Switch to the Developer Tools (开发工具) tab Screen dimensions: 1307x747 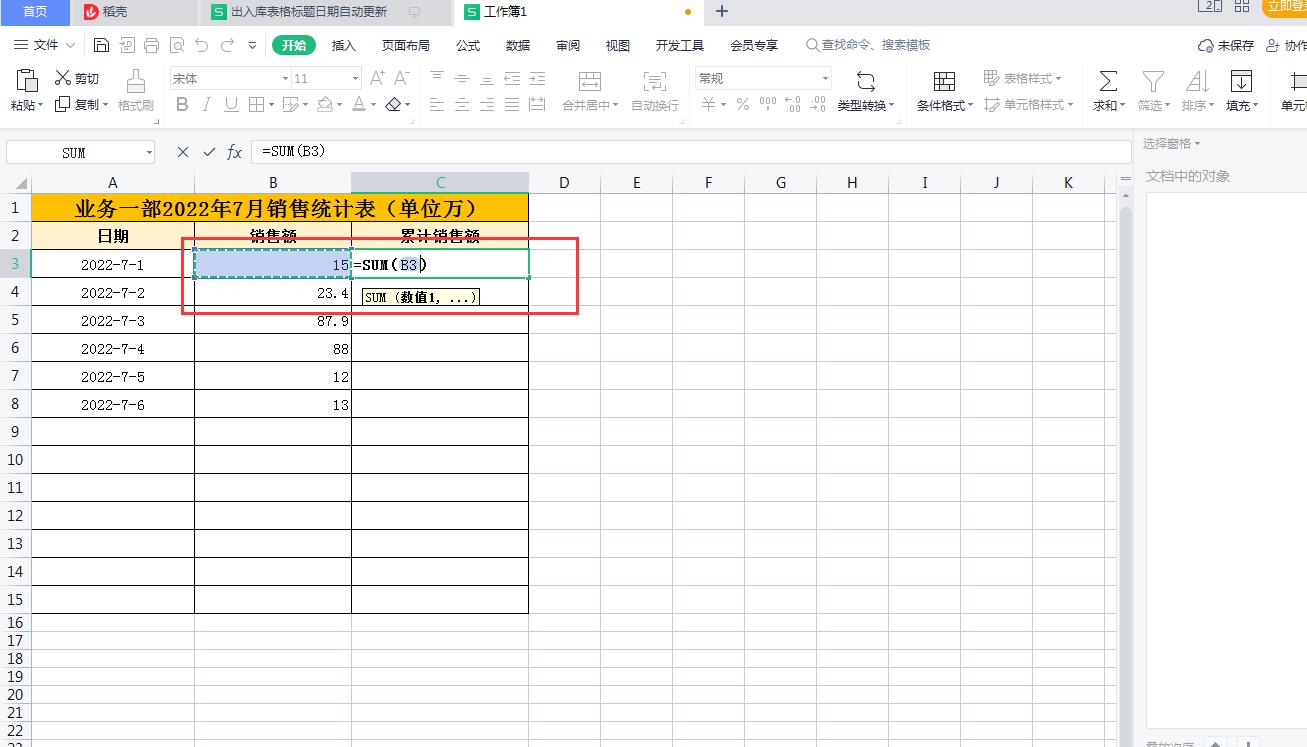point(680,45)
